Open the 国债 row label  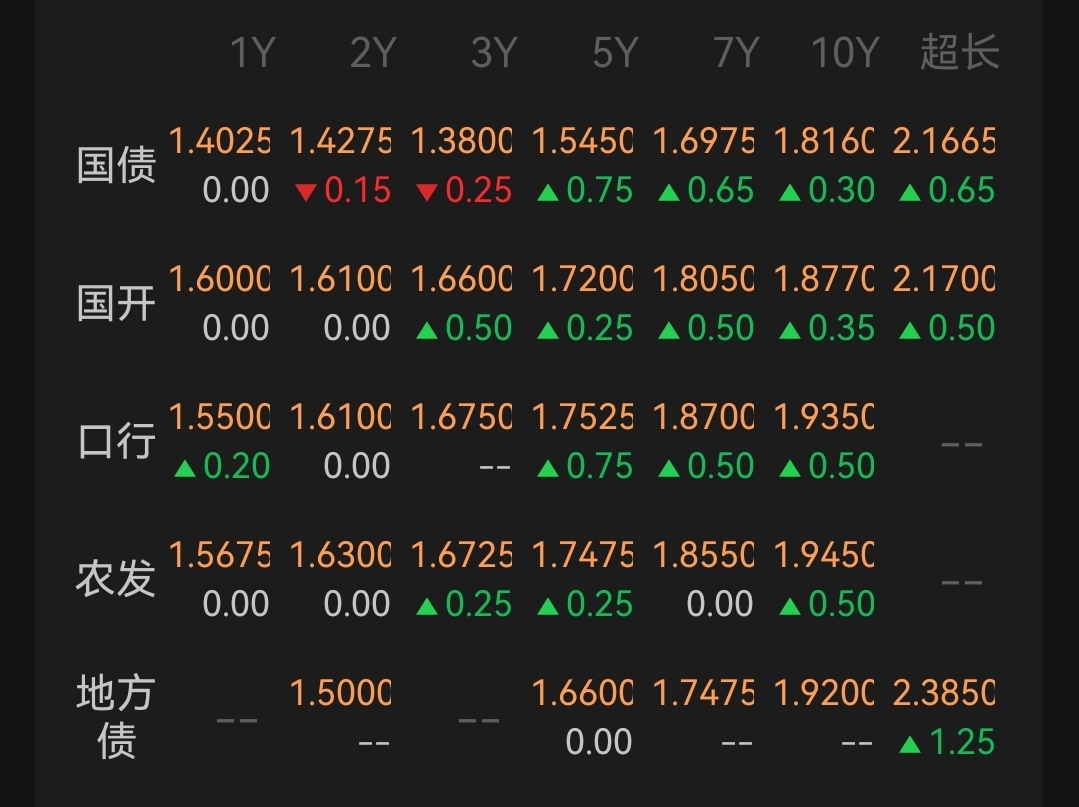click(116, 165)
